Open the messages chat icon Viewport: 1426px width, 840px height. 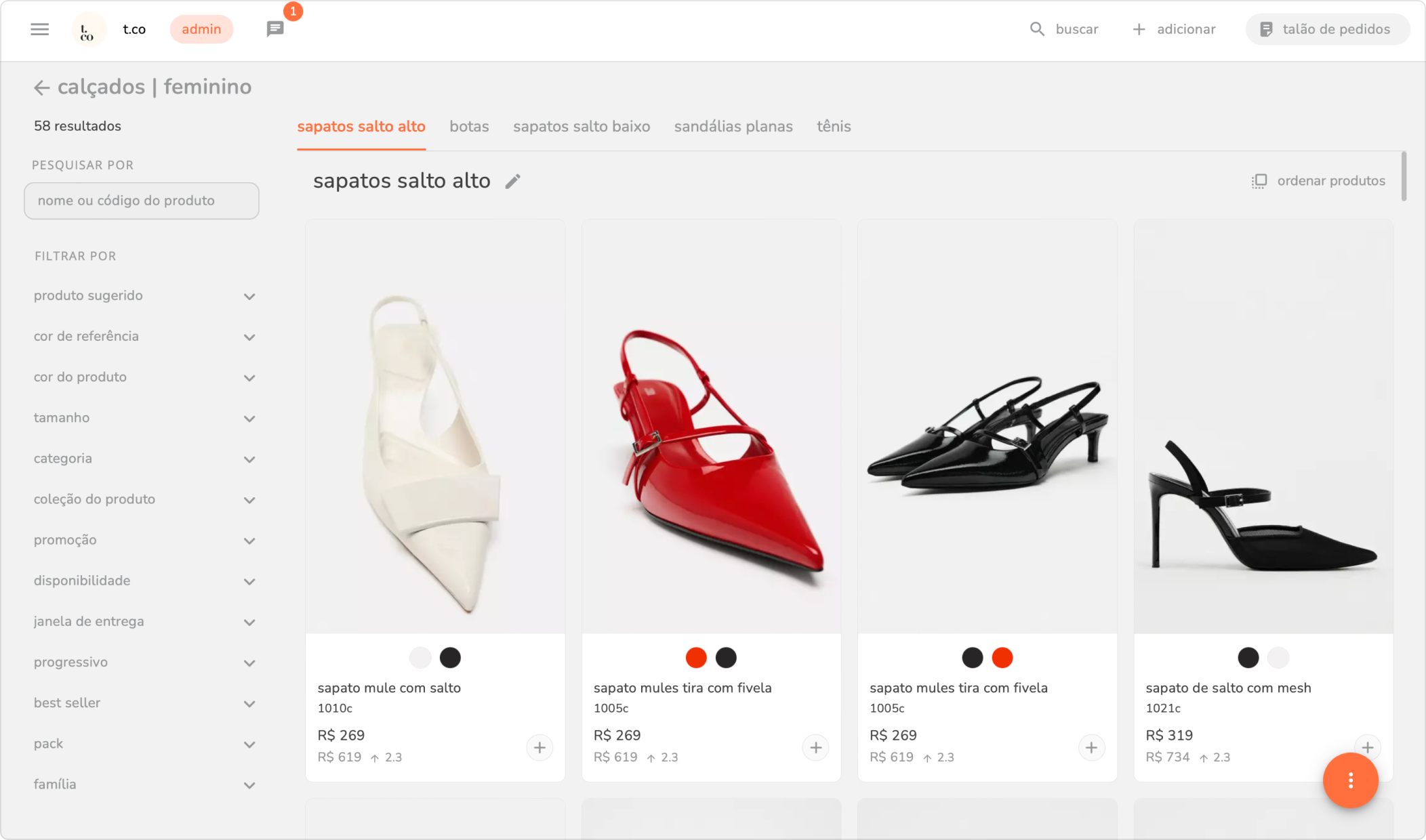(274, 29)
